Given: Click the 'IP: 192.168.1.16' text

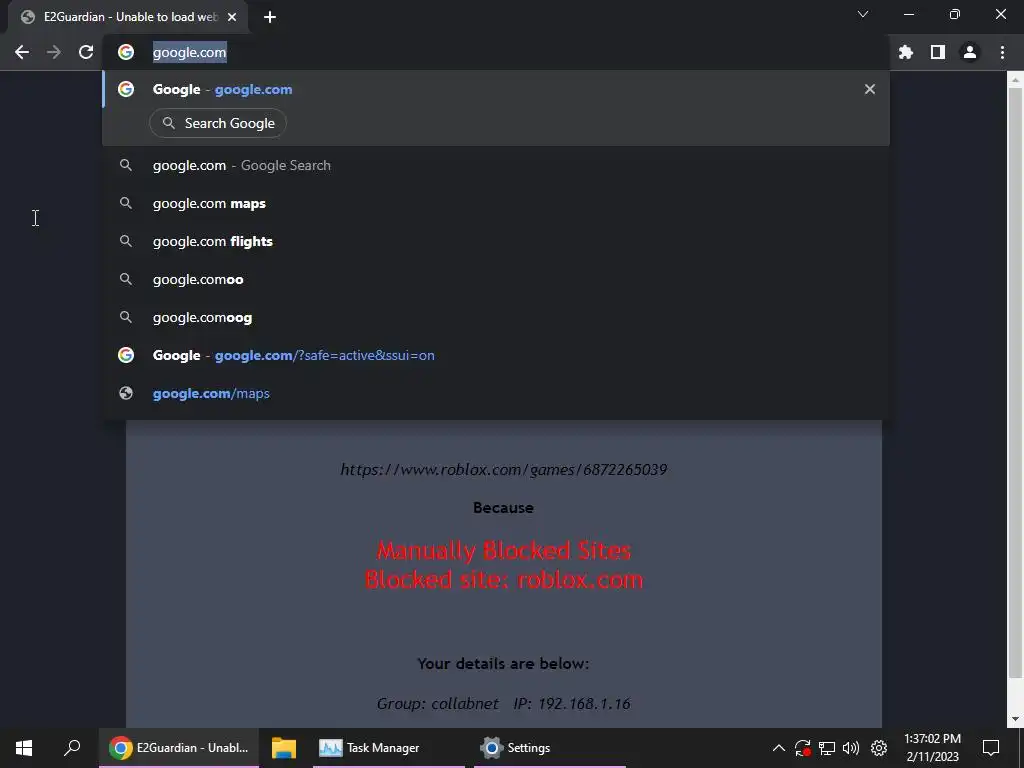Looking at the screenshot, I should tap(572, 703).
